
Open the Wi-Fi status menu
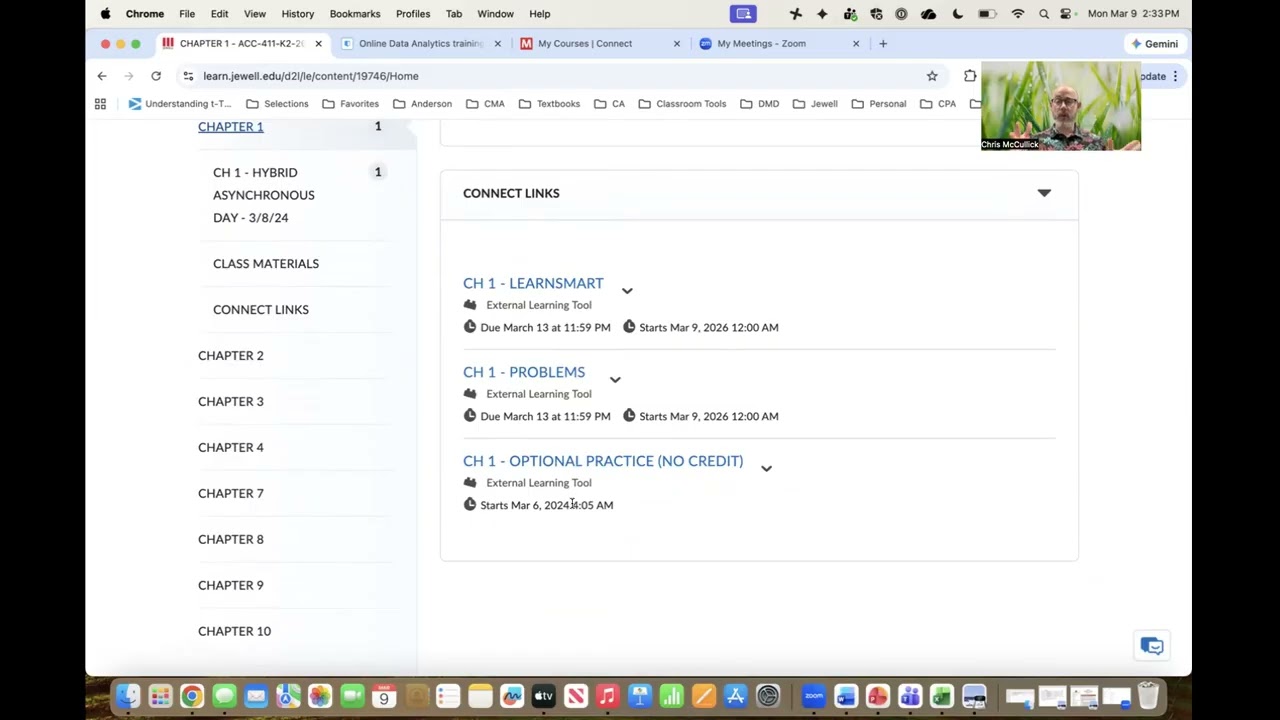point(1018,14)
